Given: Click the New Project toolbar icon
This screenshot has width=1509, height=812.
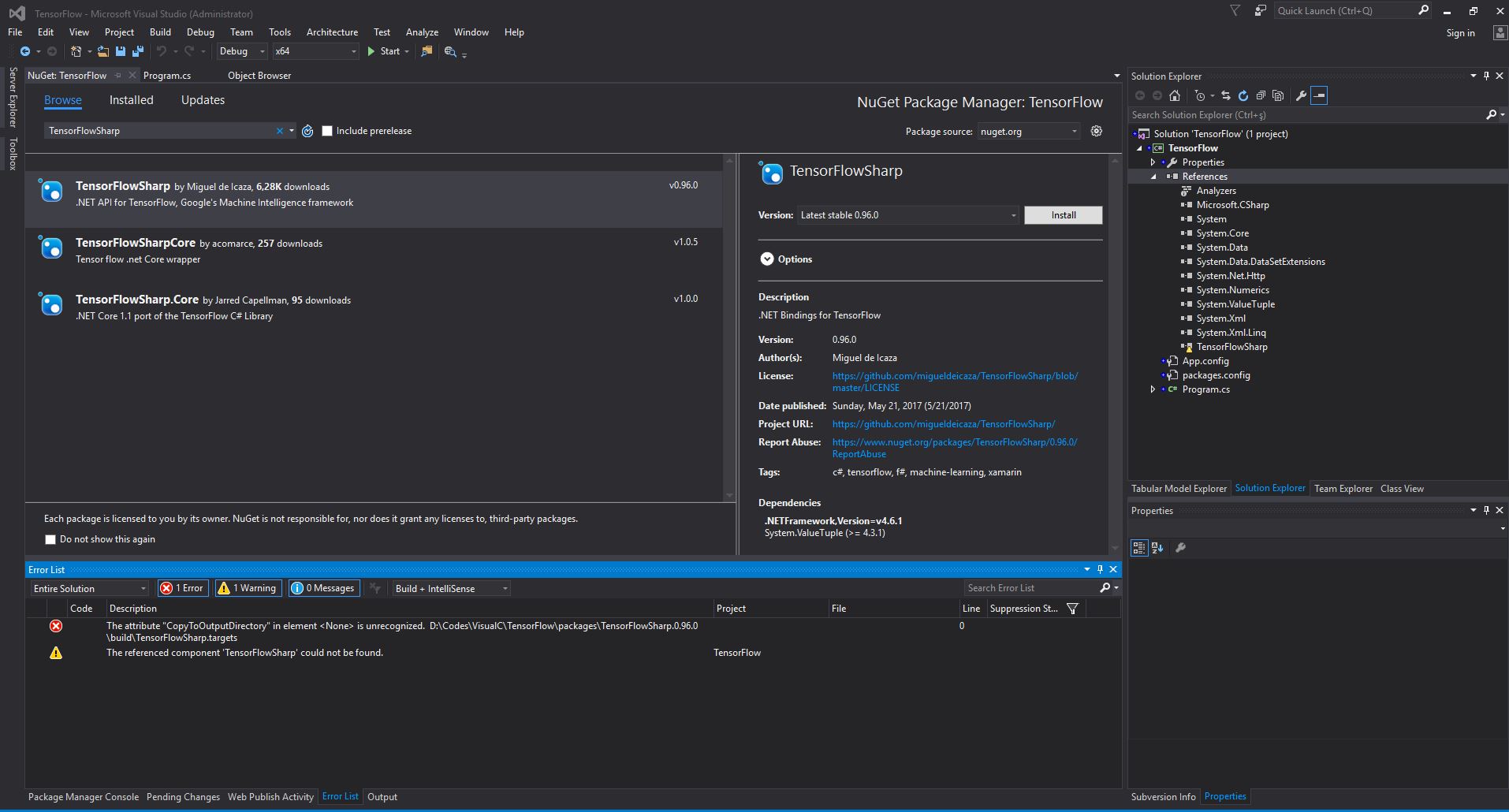Looking at the screenshot, I should tap(76, 51).
